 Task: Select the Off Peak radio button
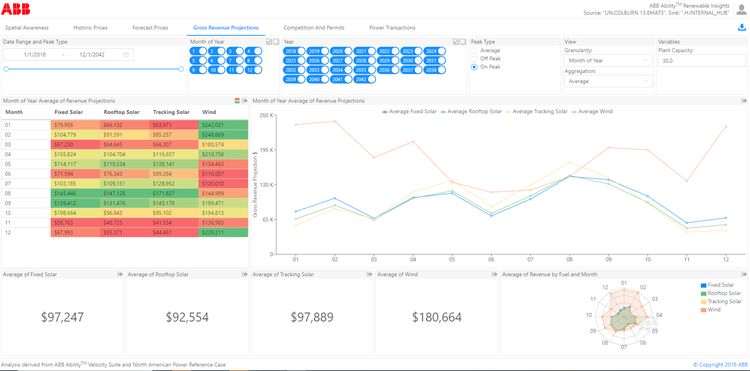474,59
